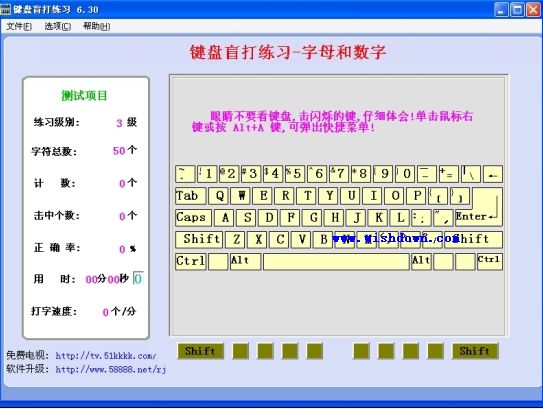Click the spacebar key

[x=336, y=261]
